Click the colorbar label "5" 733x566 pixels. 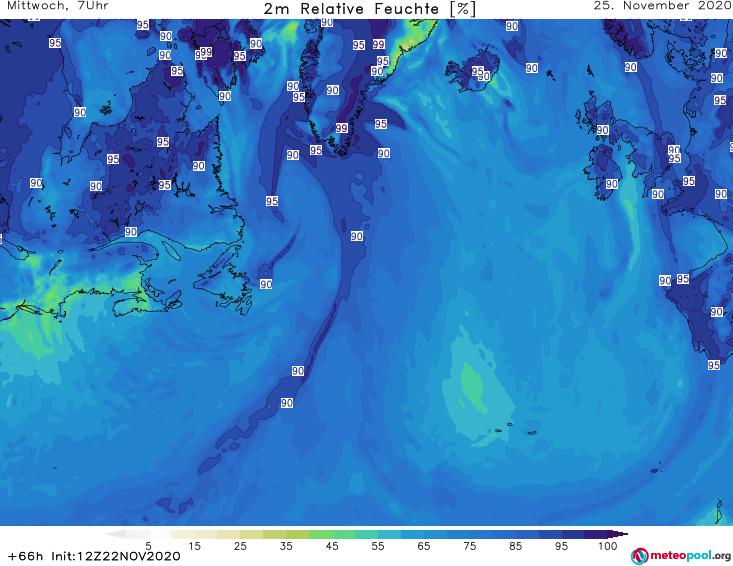click(148, 546)
